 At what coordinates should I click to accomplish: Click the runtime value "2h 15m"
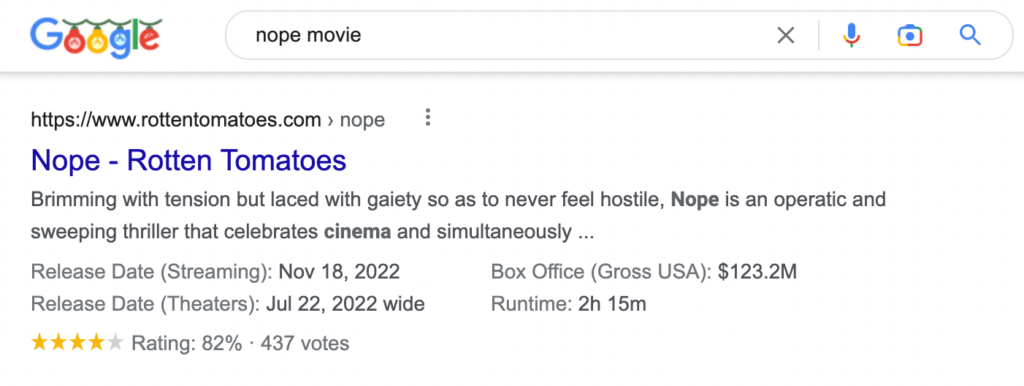pos(612,304)
